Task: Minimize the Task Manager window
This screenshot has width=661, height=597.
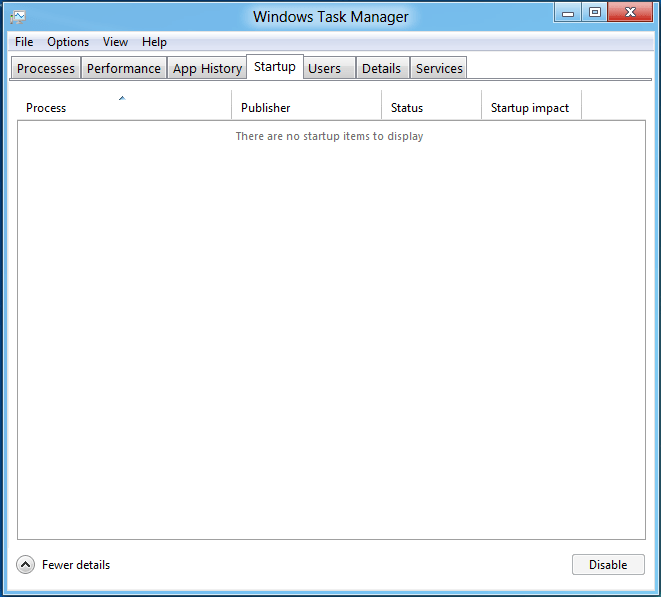Action: [x=568, y=12]
